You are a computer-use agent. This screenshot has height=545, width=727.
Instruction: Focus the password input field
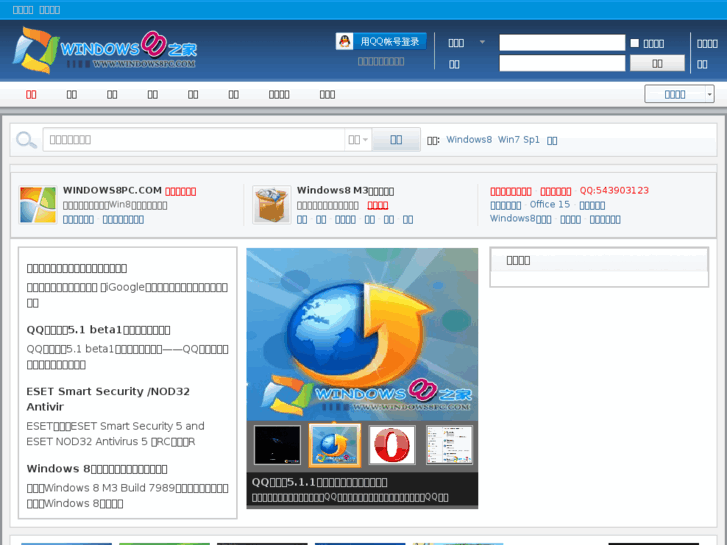(562, 64)
